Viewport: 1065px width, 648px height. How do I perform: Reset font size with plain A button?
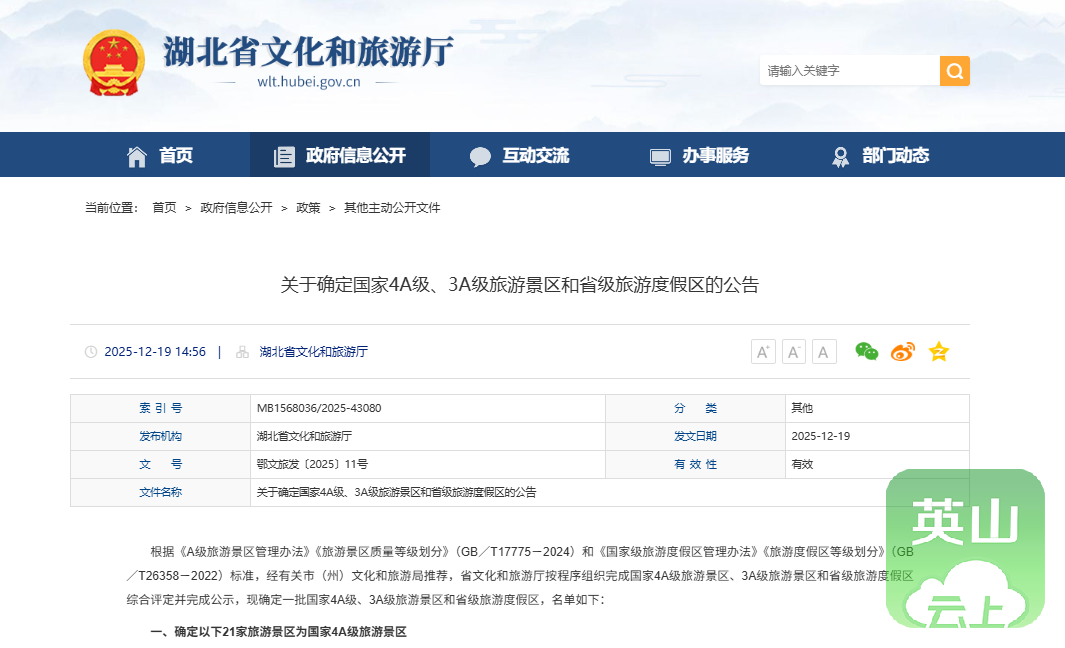[x=824, y=352]
